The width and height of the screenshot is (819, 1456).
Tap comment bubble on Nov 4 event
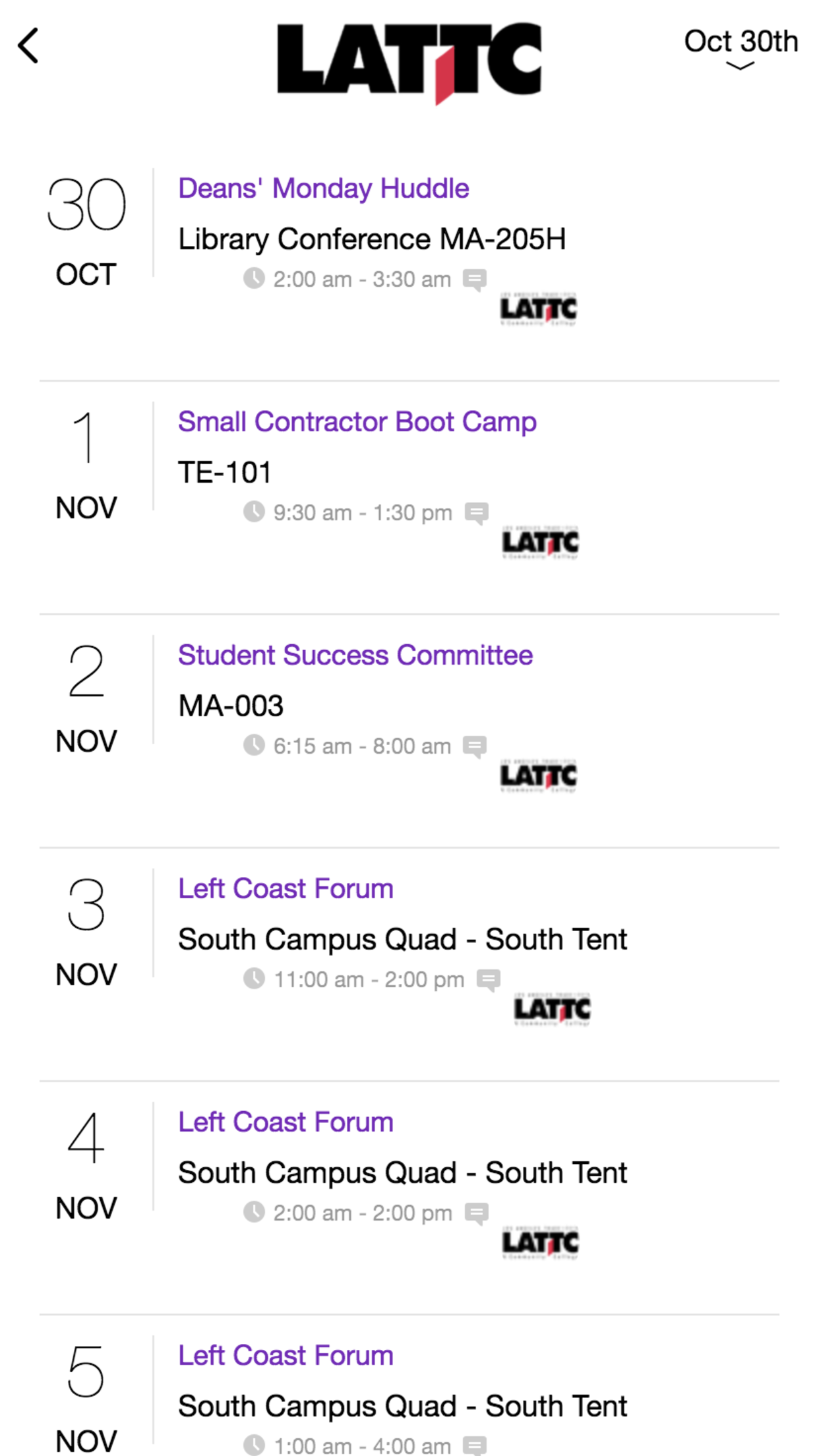click(476, 1213)
